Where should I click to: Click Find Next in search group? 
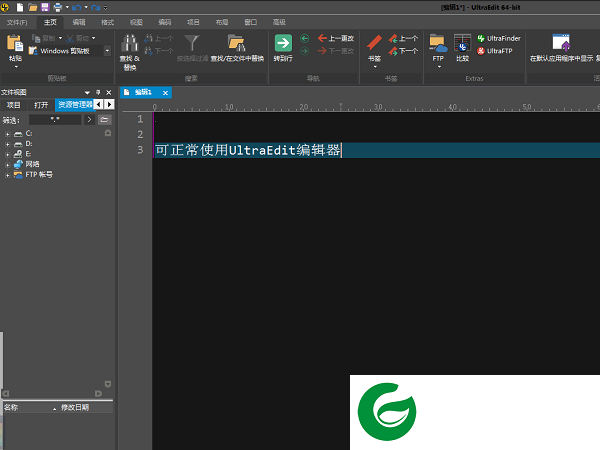[x=159, y=51]
